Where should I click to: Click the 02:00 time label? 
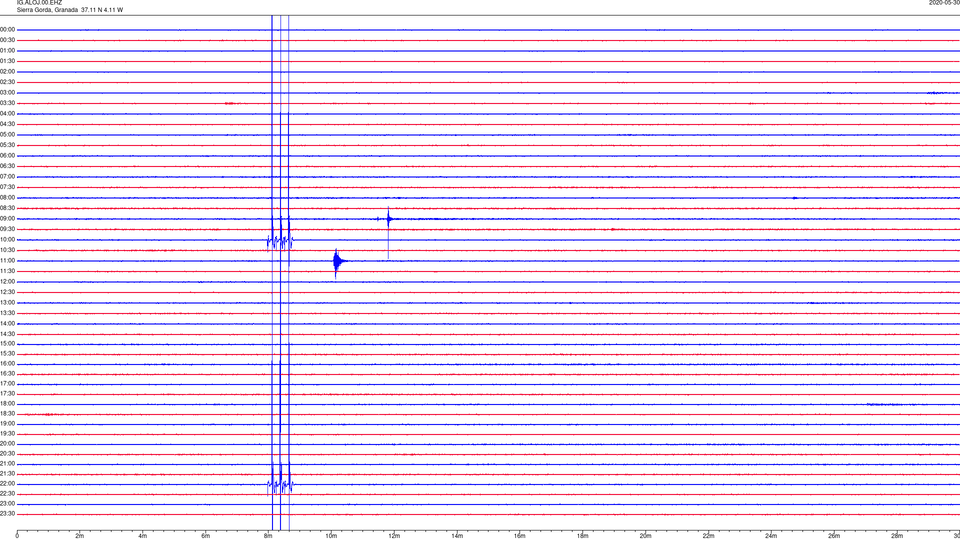[x=8, y=72]
